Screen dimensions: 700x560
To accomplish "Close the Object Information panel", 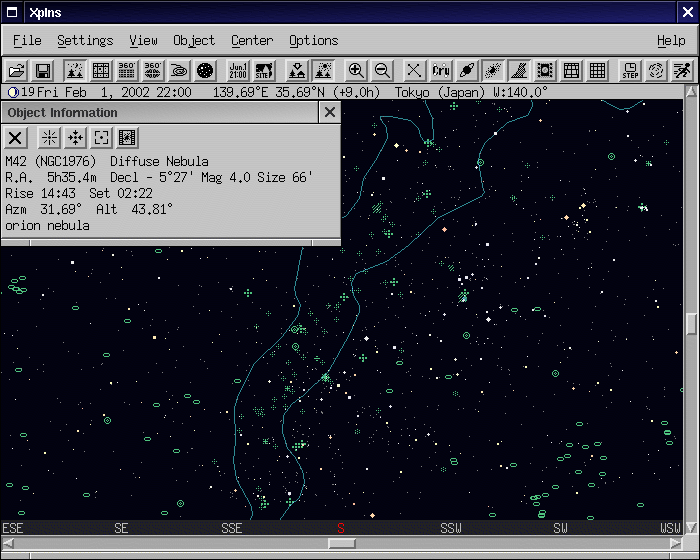I will (x=330, y=113).
